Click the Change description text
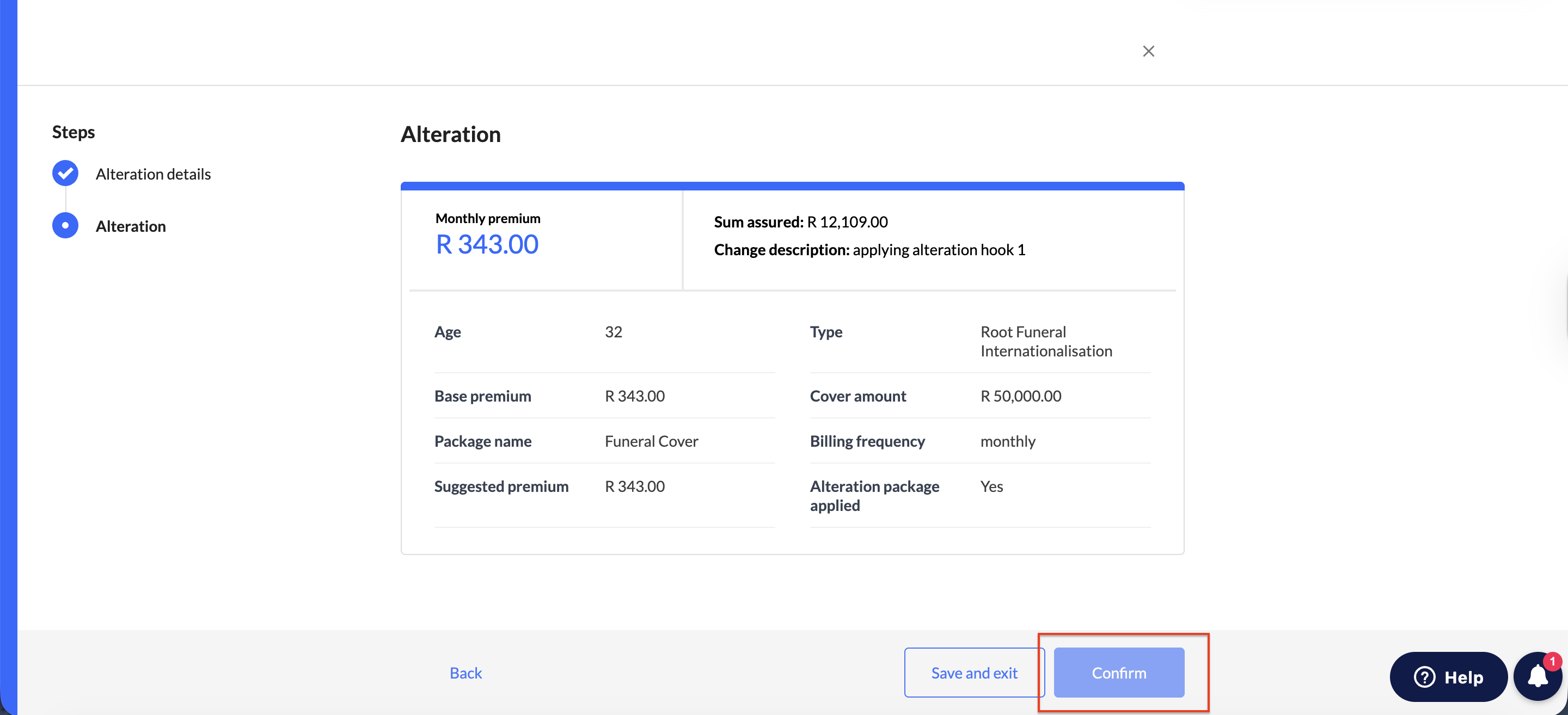Screen dimensions: 1568x715 point(869,250)
